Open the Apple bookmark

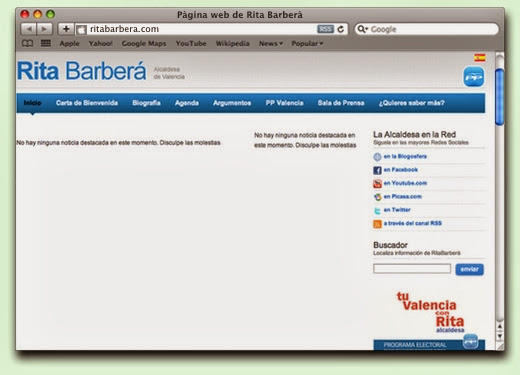click(x=69, y=43)
